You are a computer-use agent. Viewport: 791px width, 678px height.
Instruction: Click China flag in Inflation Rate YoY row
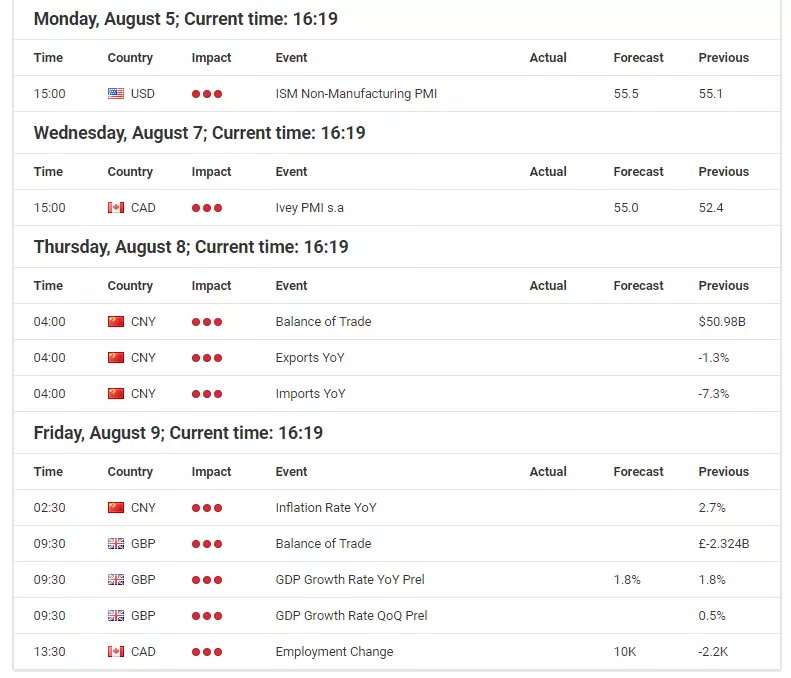(x=116, y=507)
